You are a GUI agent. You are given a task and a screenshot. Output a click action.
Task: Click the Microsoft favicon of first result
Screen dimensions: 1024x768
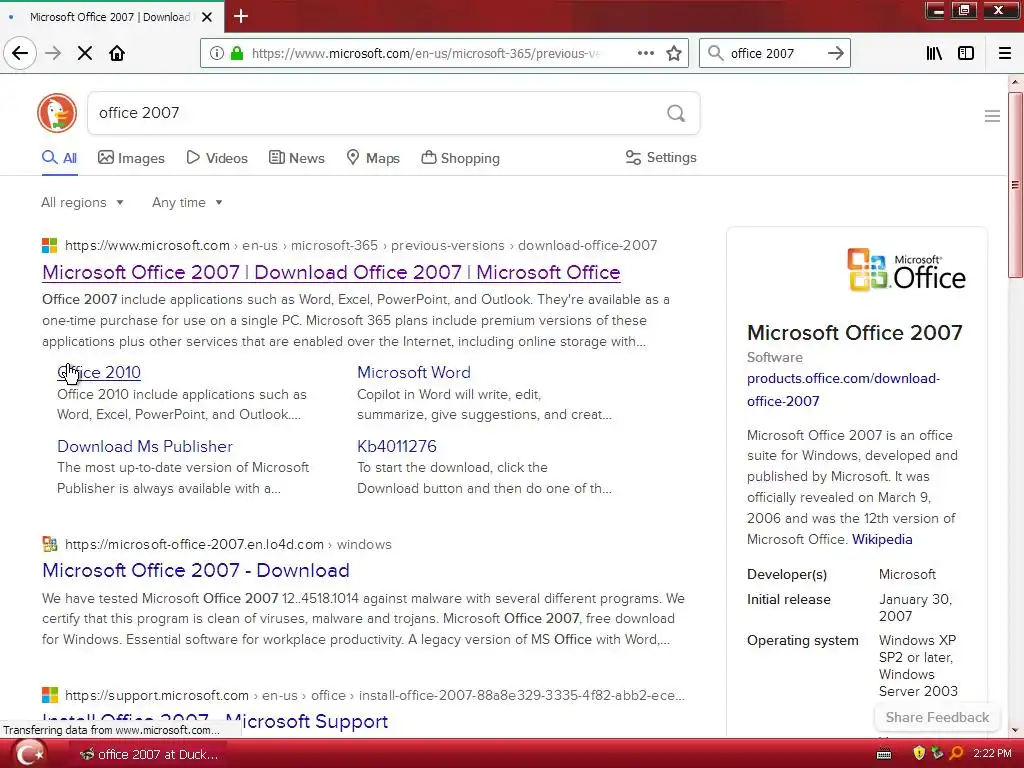[50, 246]
